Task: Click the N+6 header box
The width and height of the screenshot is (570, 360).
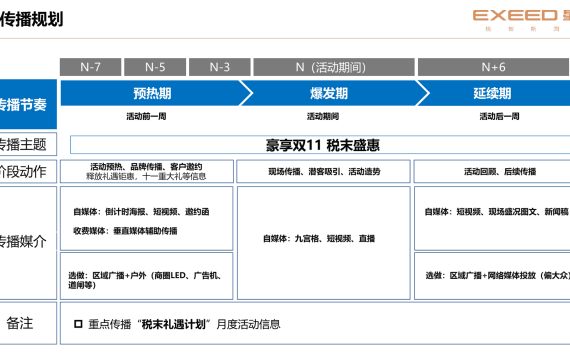Action: tap(494, 67)
